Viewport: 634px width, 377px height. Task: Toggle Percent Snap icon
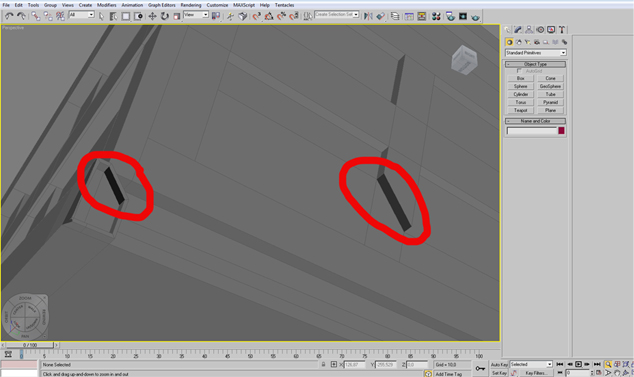click(x=281, y=16)
